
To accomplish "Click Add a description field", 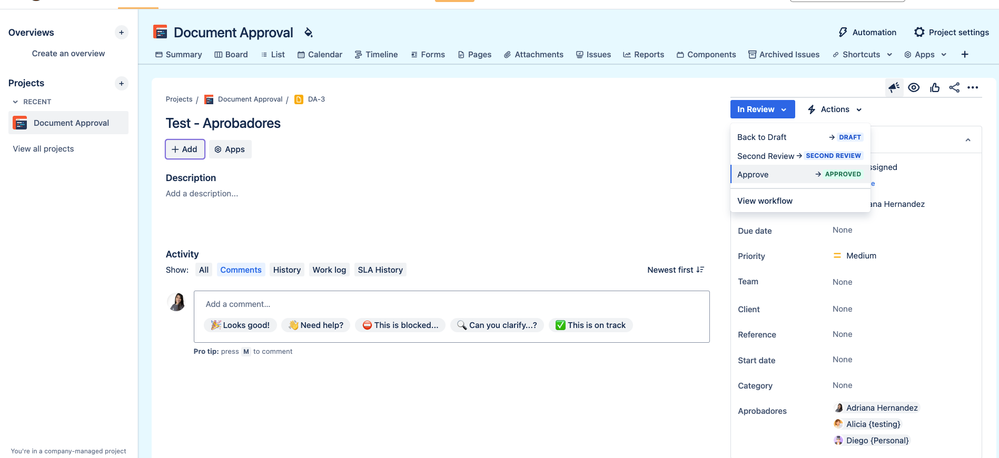I will point(202,194).
